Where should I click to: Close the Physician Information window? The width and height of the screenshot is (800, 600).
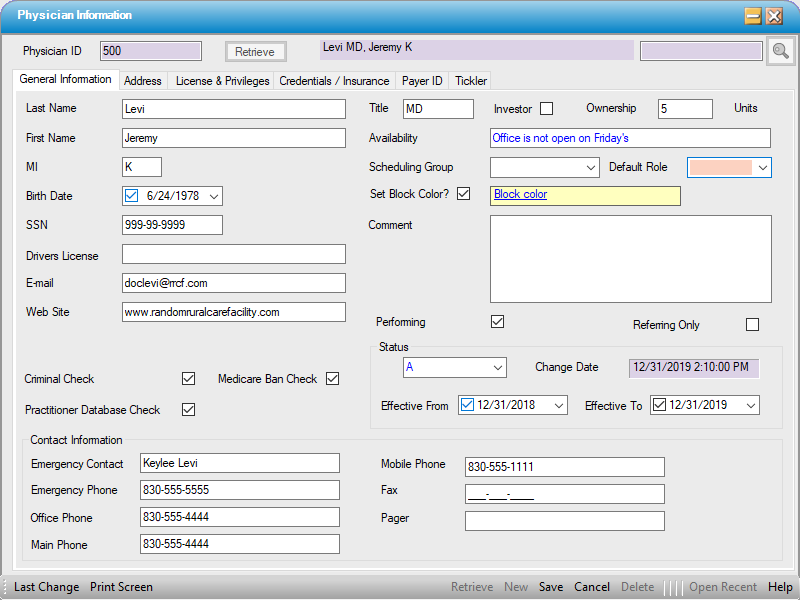click(x=774, y=16)
